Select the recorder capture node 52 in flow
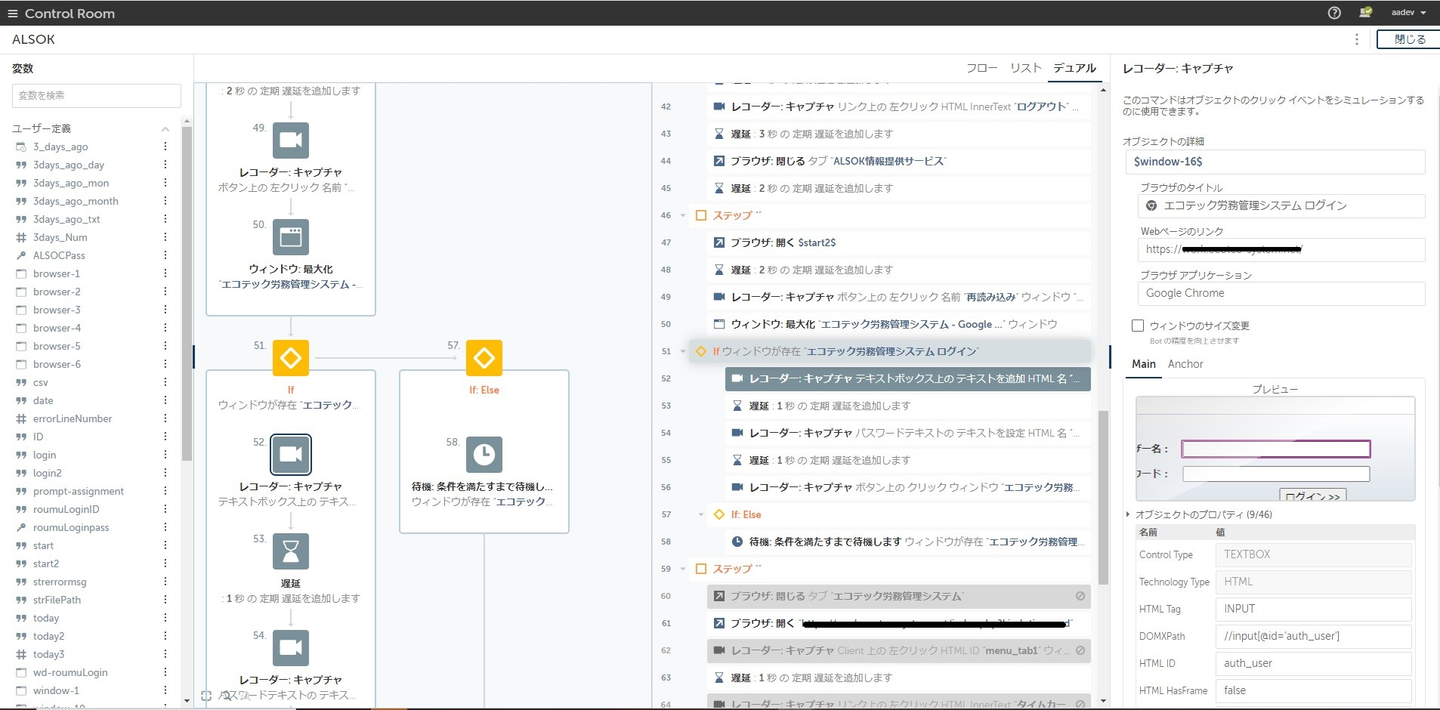The width and height of the screenshot is (1440, 710). [291, 454]
